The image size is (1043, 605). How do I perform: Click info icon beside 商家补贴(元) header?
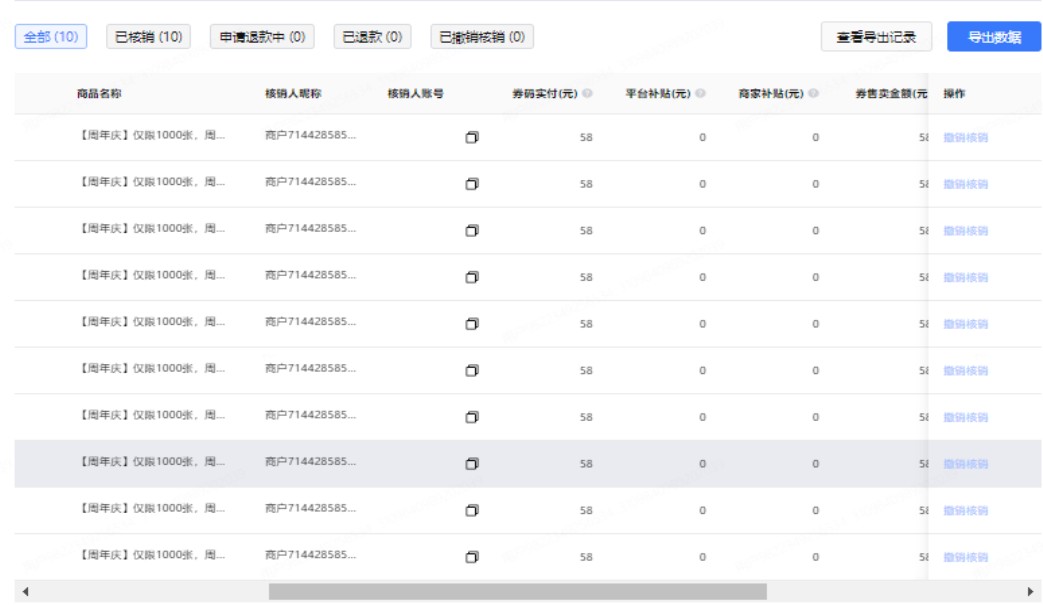(814, 94)
